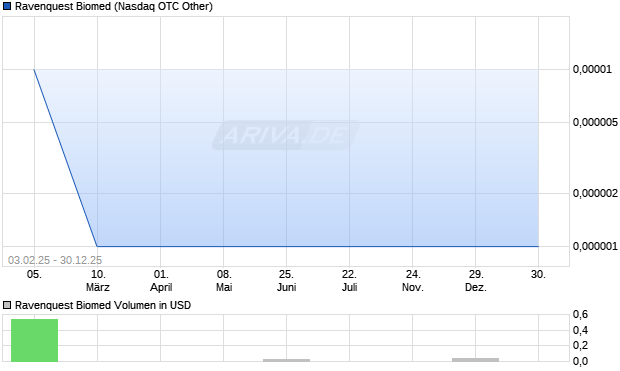Click the volume axis label 0,2

(x=580, y=346)
